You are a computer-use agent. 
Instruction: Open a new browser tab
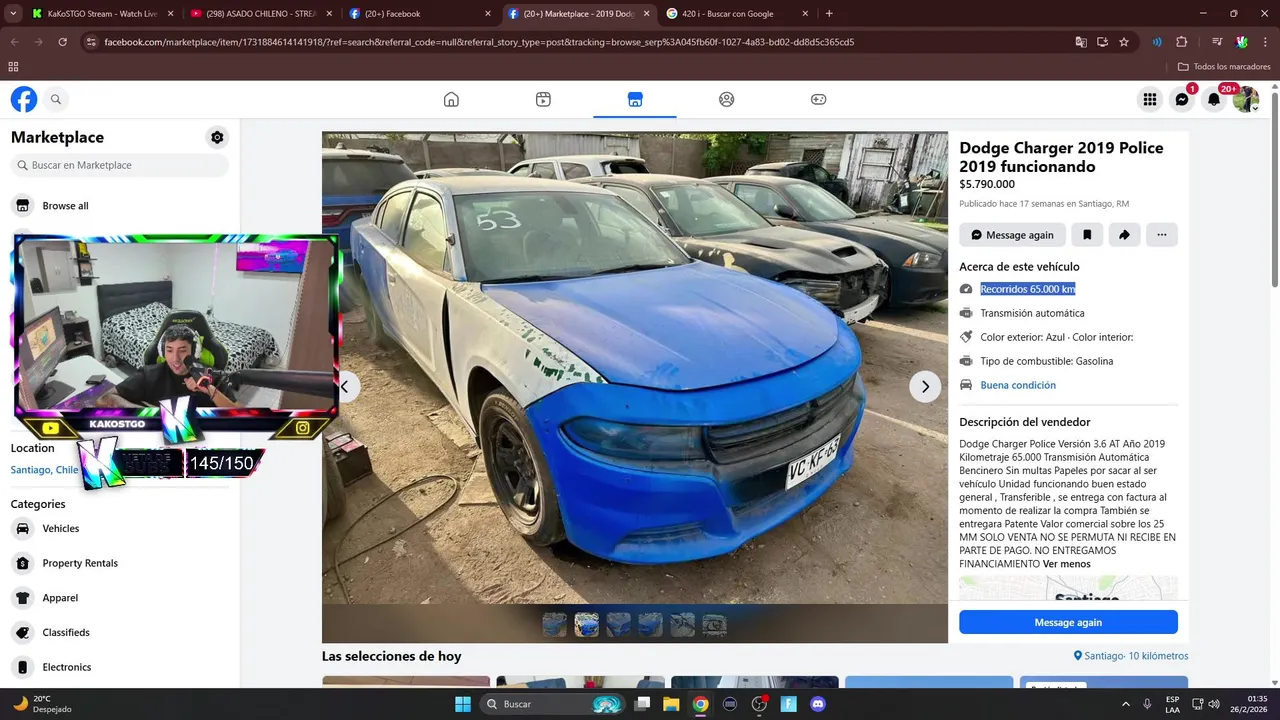click(x=829, y=14)
